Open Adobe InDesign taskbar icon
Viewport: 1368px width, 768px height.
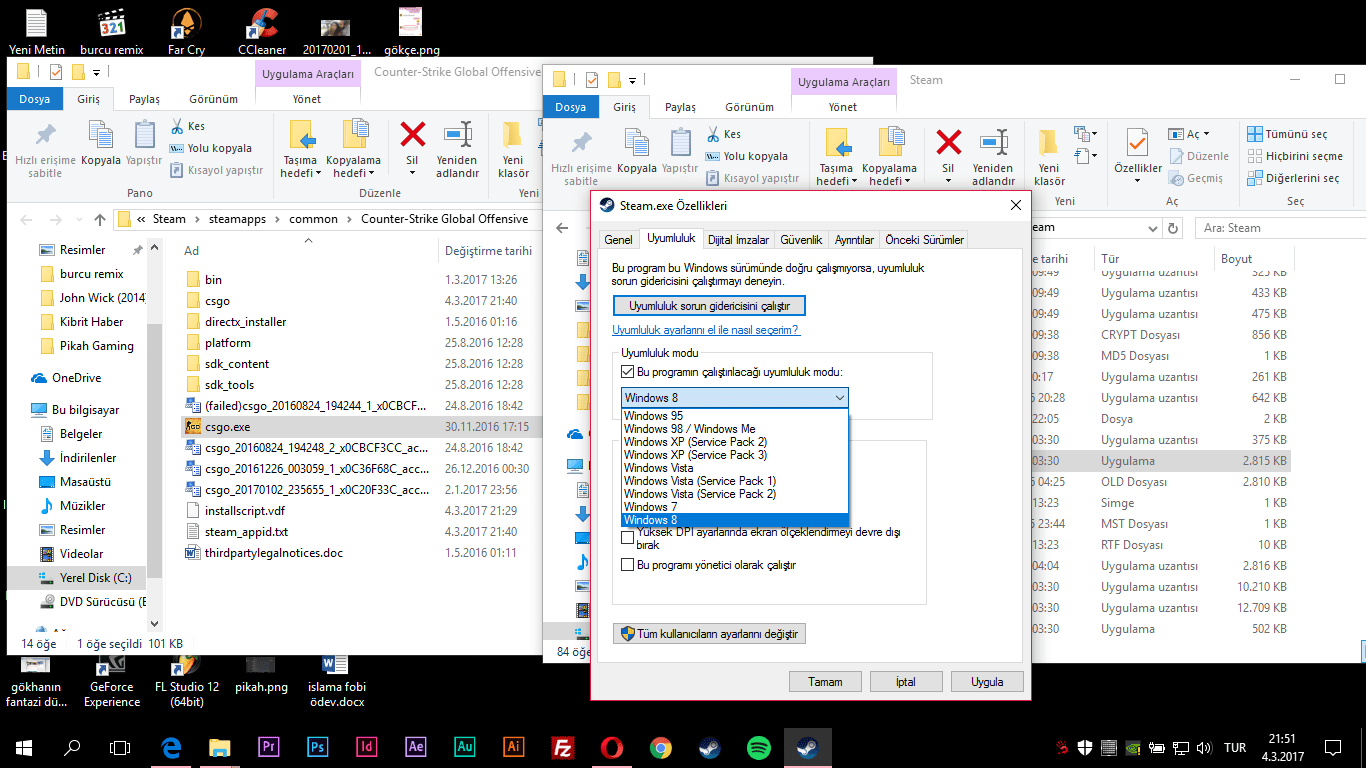point(367,747)
